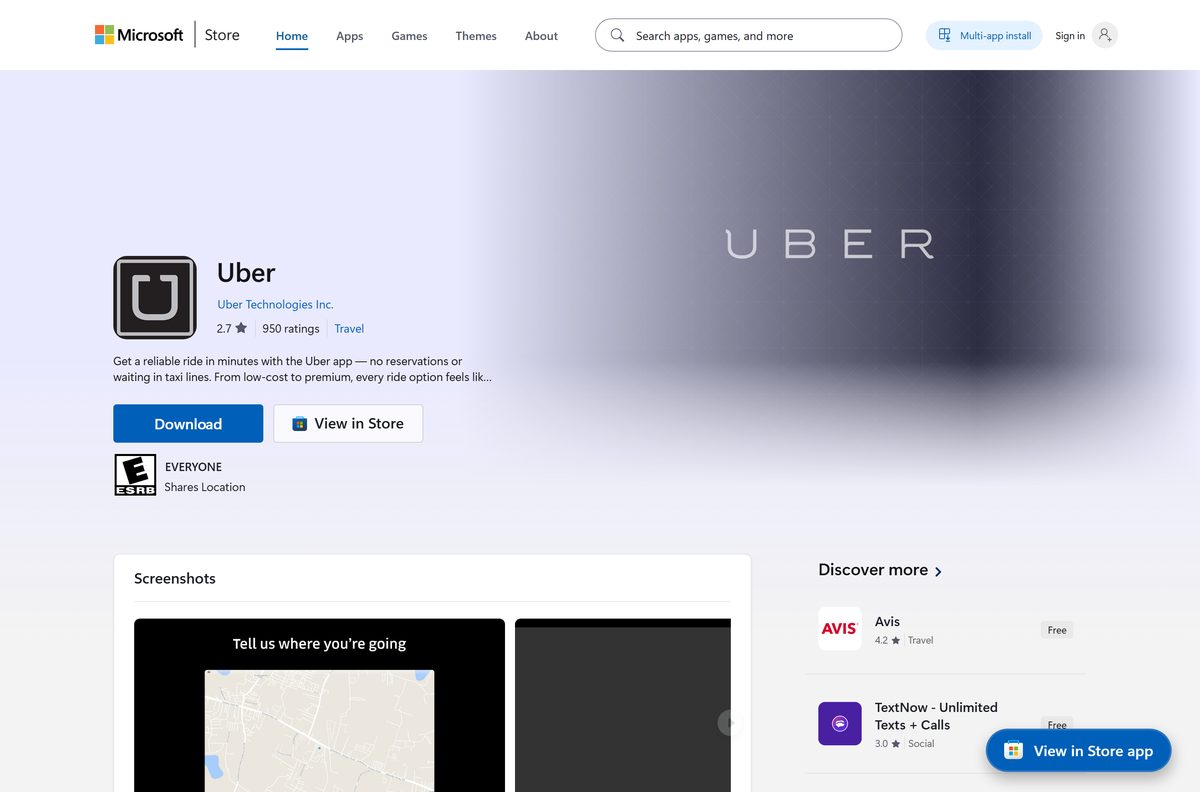
Task: Open the 950 ratings link
Action: 291,328
